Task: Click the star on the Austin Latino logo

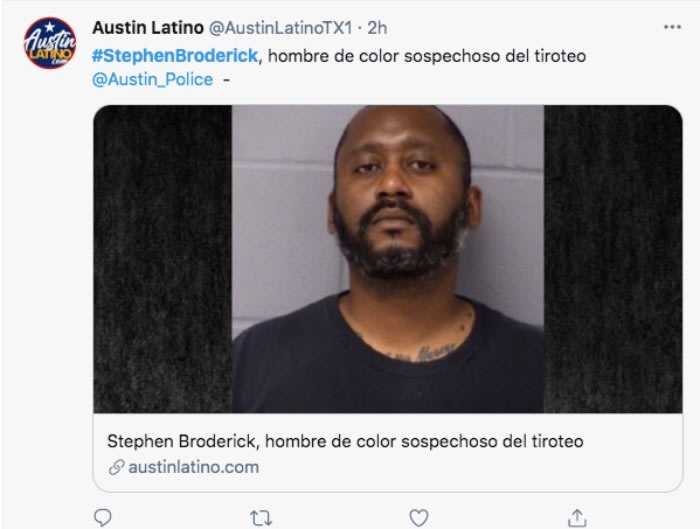Action: (50, 27)
